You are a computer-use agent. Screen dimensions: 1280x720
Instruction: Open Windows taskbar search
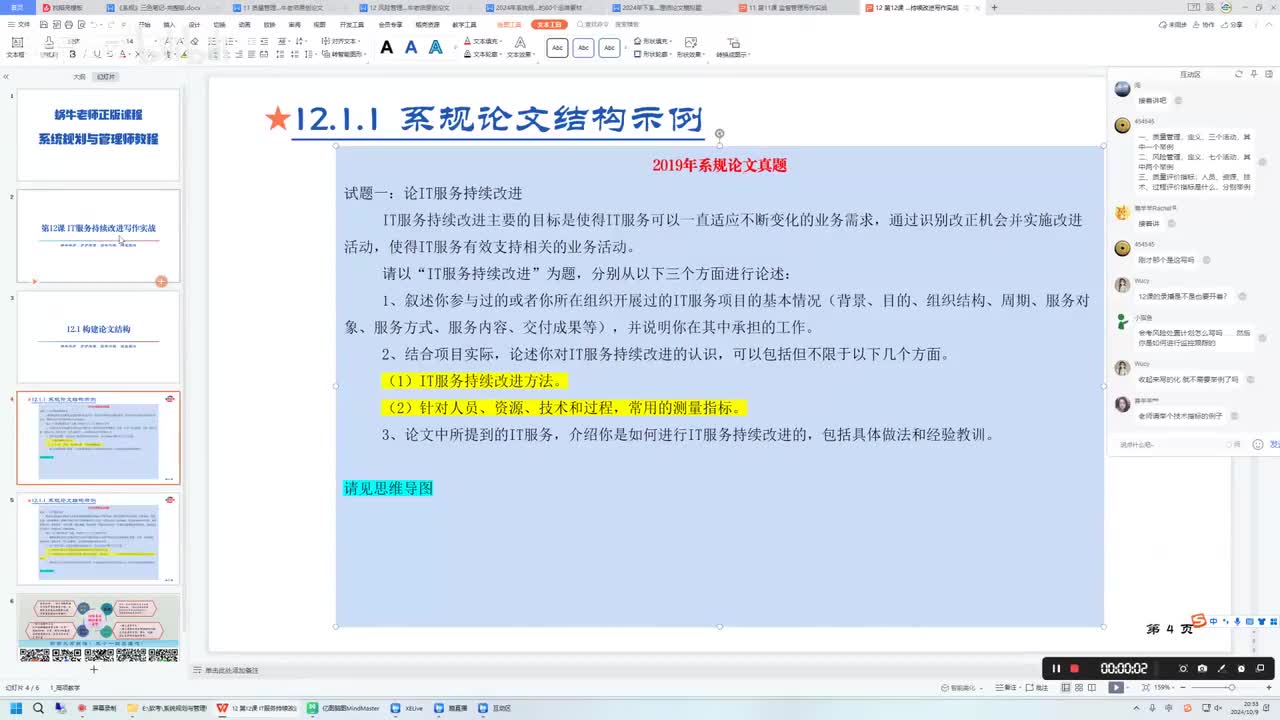38,708
